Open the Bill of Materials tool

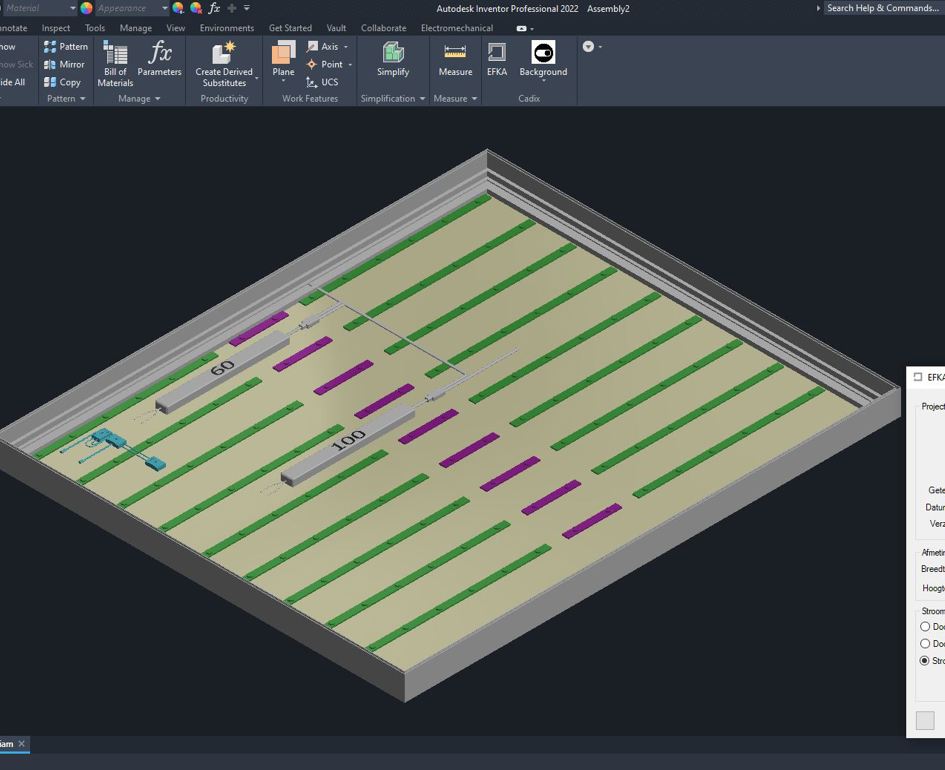click(x=115, y=63)
